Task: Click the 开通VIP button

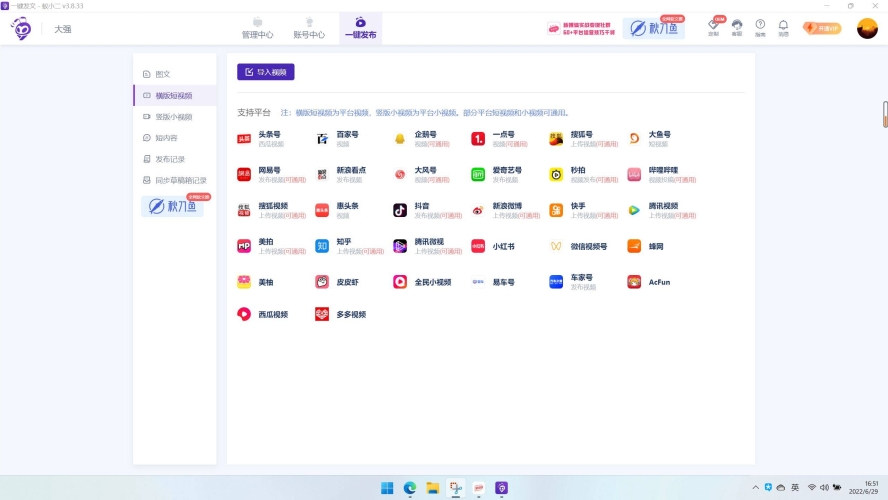Action: pyautogui.click(x=822, y=28)
